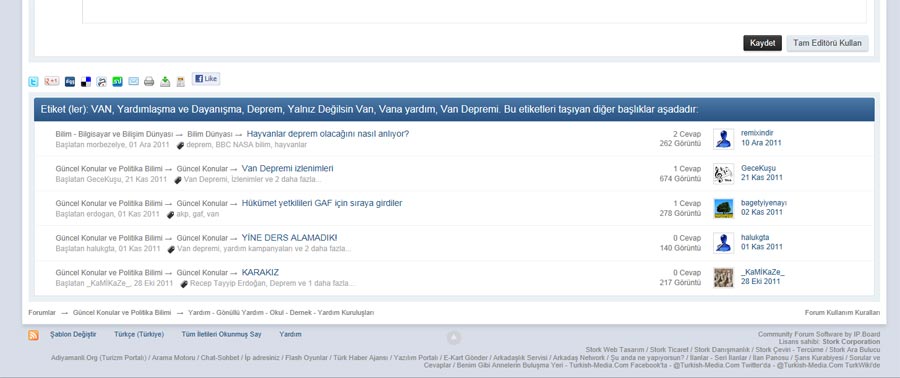Click the Google +1 share button
Screen dimensions: 900x378
tap(52, 81)
